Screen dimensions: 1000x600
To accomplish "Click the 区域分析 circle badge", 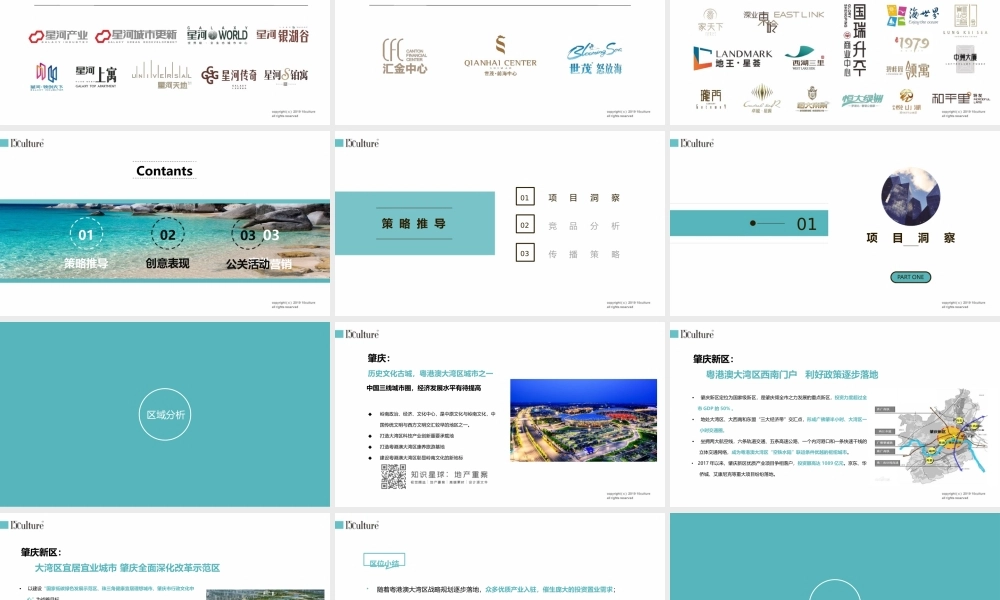I will 165,412.
